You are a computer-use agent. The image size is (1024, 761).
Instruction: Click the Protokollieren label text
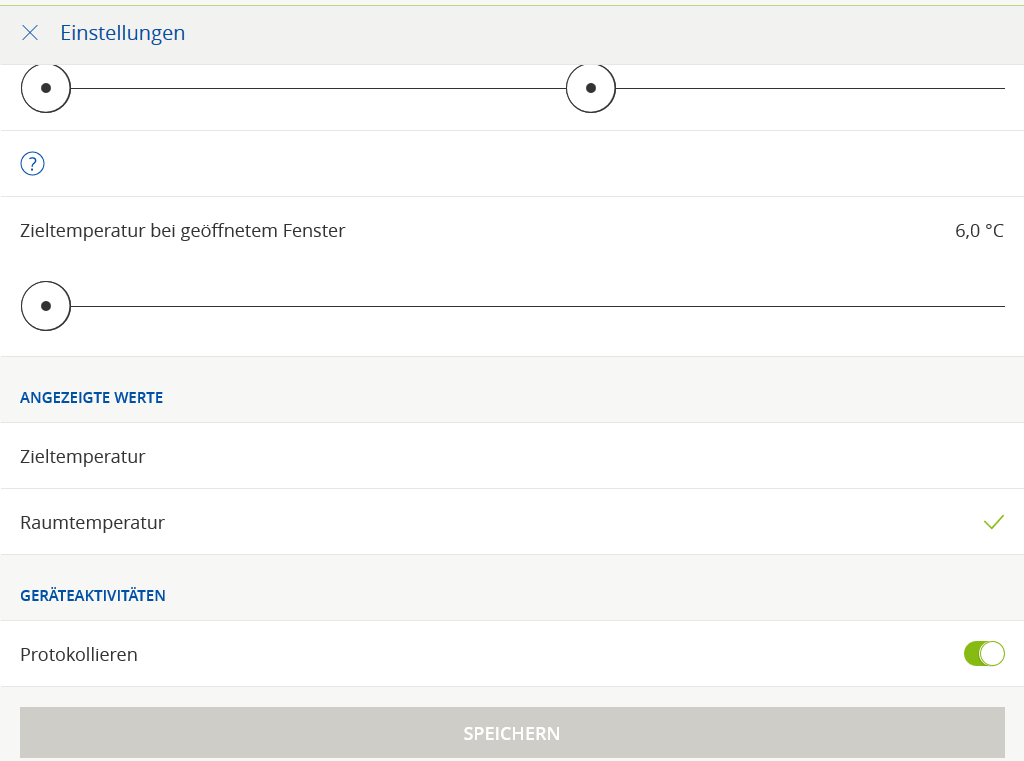(x=79, y=655)
